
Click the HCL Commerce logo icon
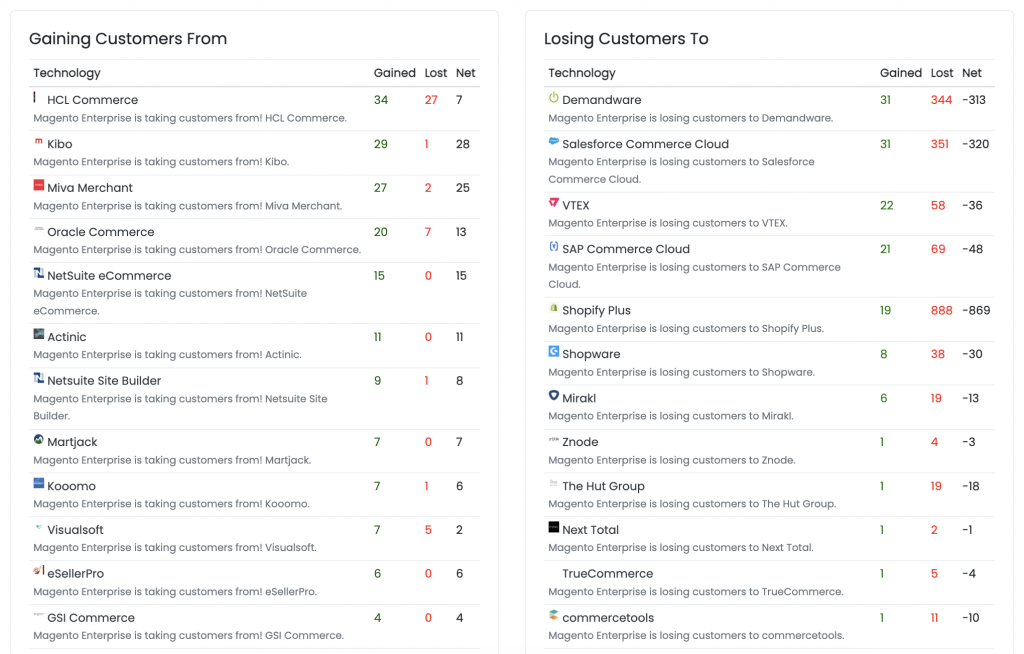pos(35,97)
